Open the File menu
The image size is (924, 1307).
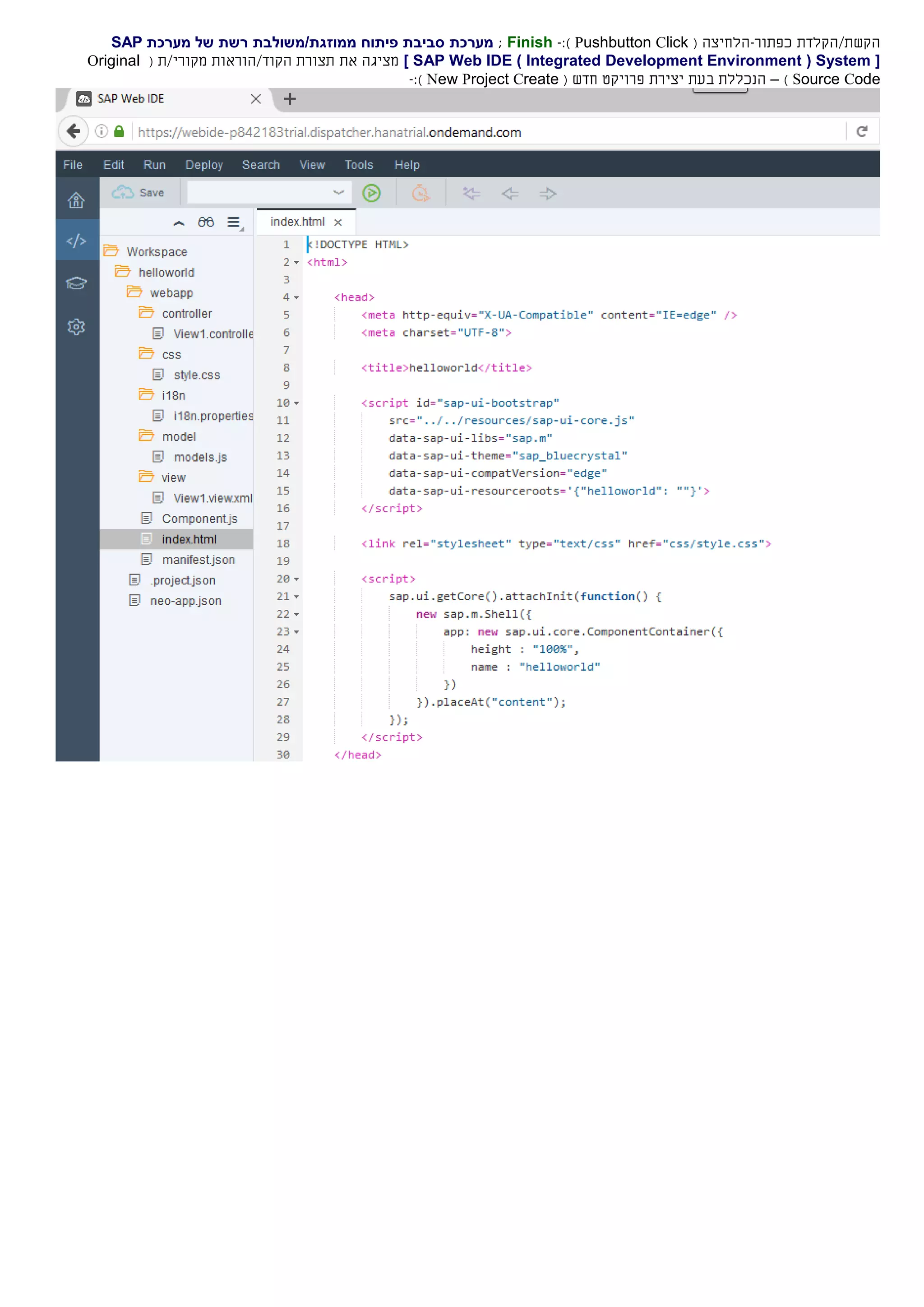(x=73, y=165)
